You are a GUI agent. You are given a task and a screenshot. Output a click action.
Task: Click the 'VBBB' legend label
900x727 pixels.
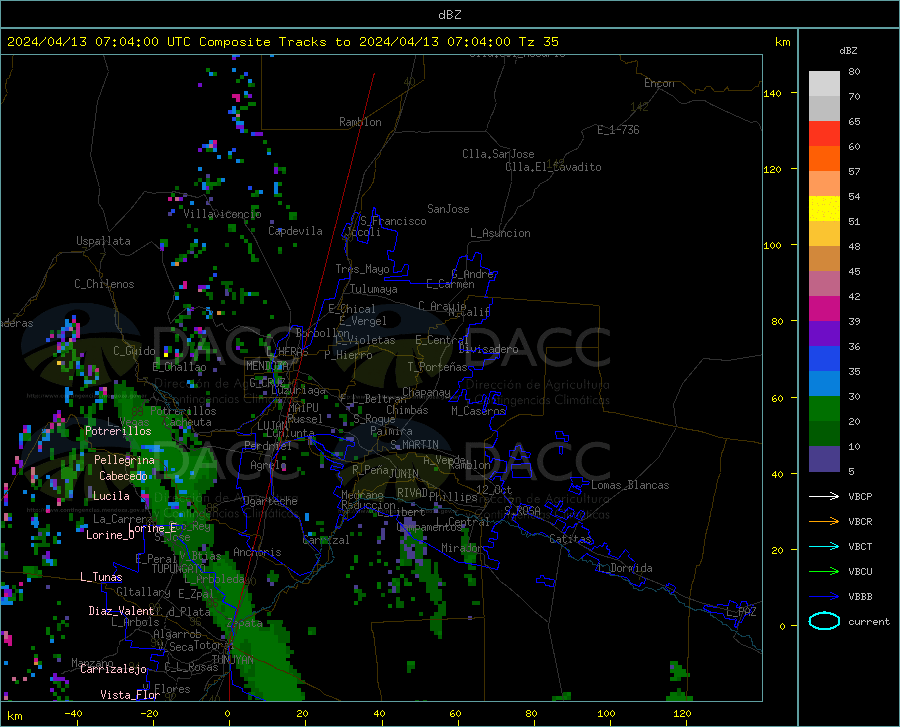[x=860, y=596]
